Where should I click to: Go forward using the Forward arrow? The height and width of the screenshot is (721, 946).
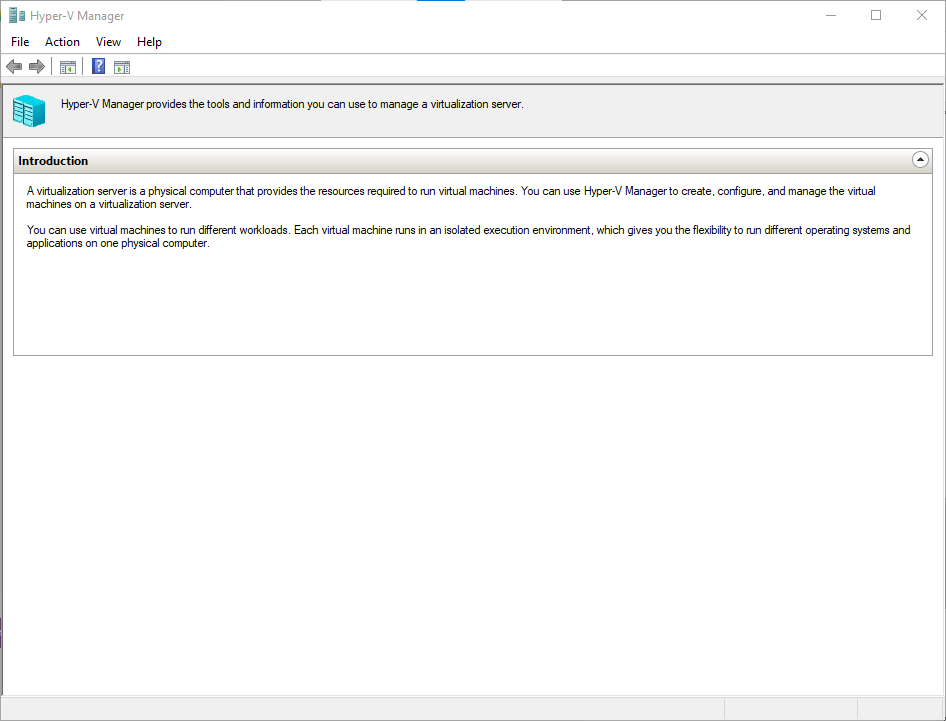tap(37, 66)
